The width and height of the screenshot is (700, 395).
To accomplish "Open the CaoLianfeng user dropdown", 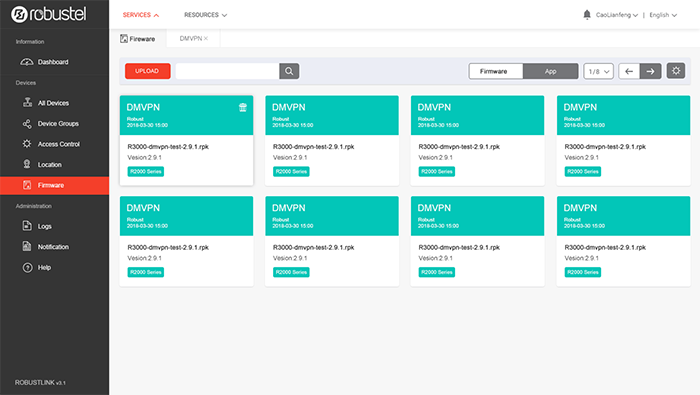I will pyautogui.click(x=617, y=15).
